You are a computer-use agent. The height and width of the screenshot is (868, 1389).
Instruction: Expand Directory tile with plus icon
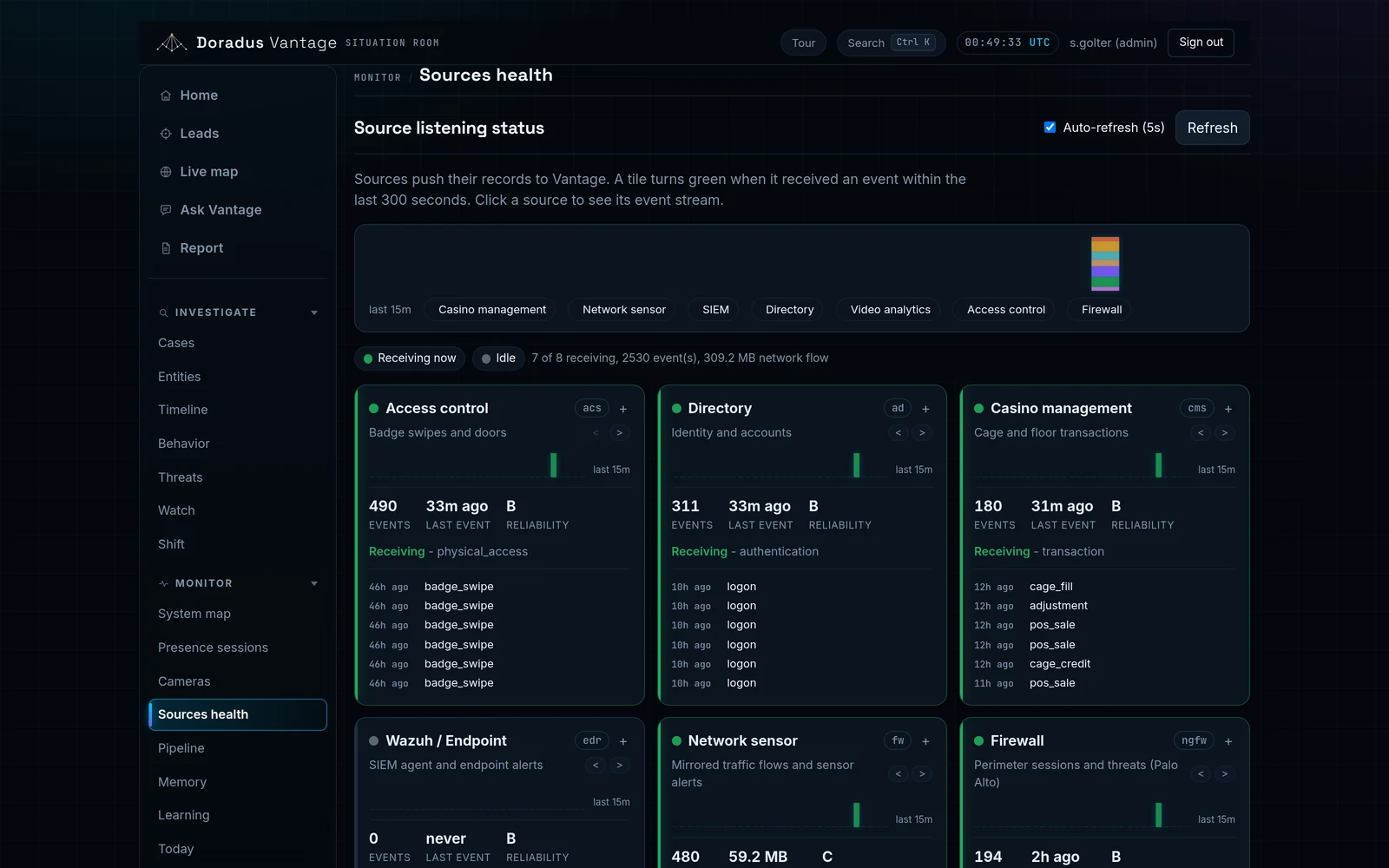[925, 409]
